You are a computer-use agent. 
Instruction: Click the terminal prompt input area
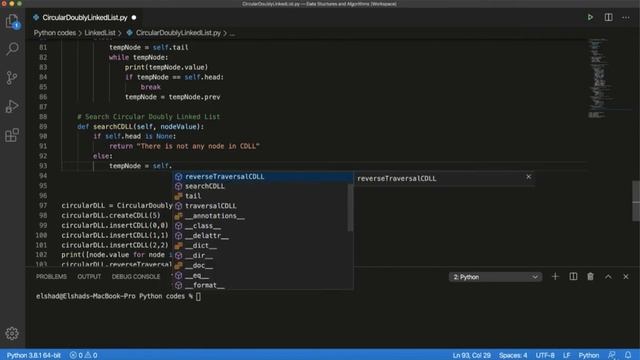click(198, 296)
